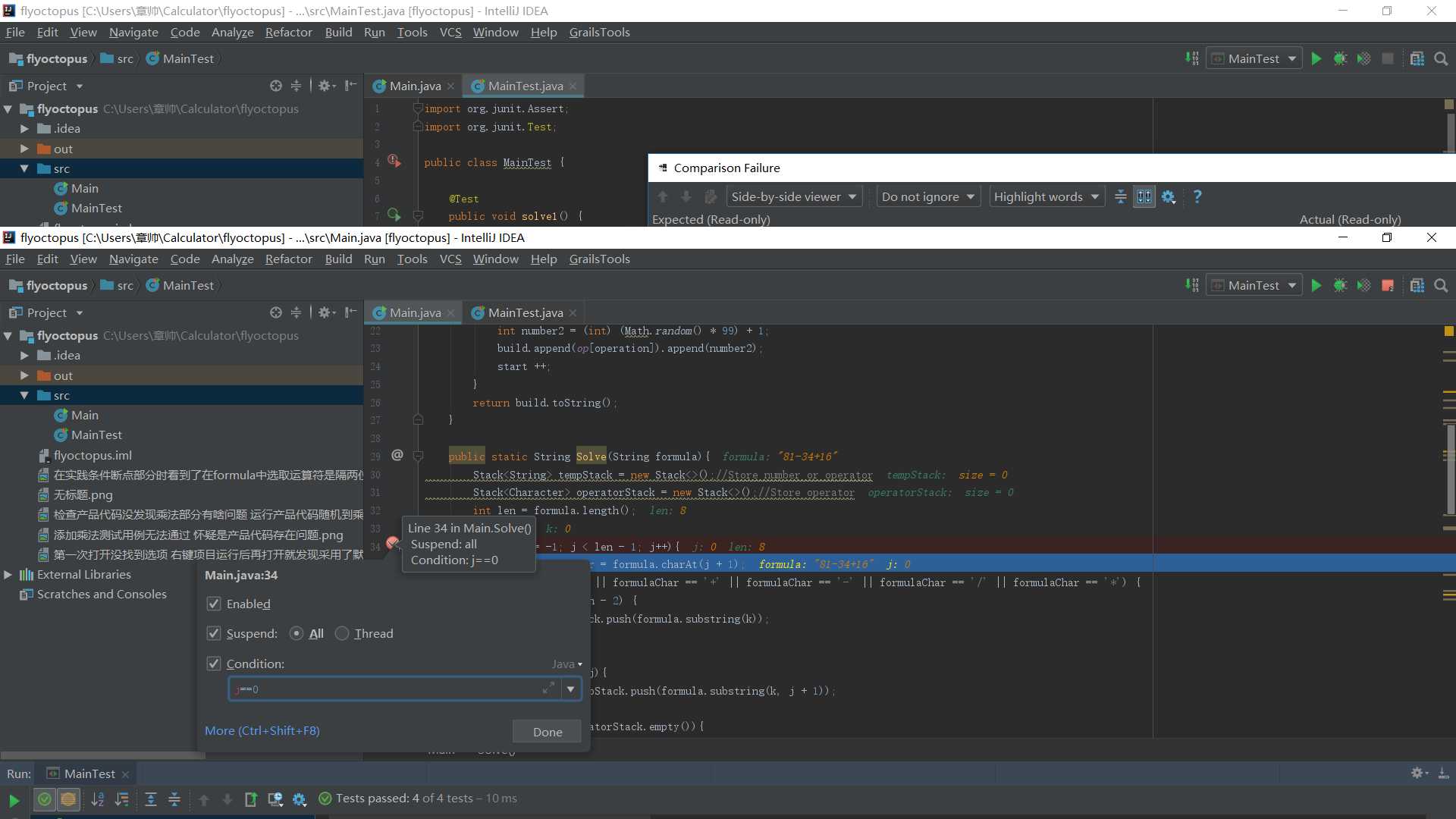
Task: Open Do not ignore dropdown
Action: coord(927,196)
